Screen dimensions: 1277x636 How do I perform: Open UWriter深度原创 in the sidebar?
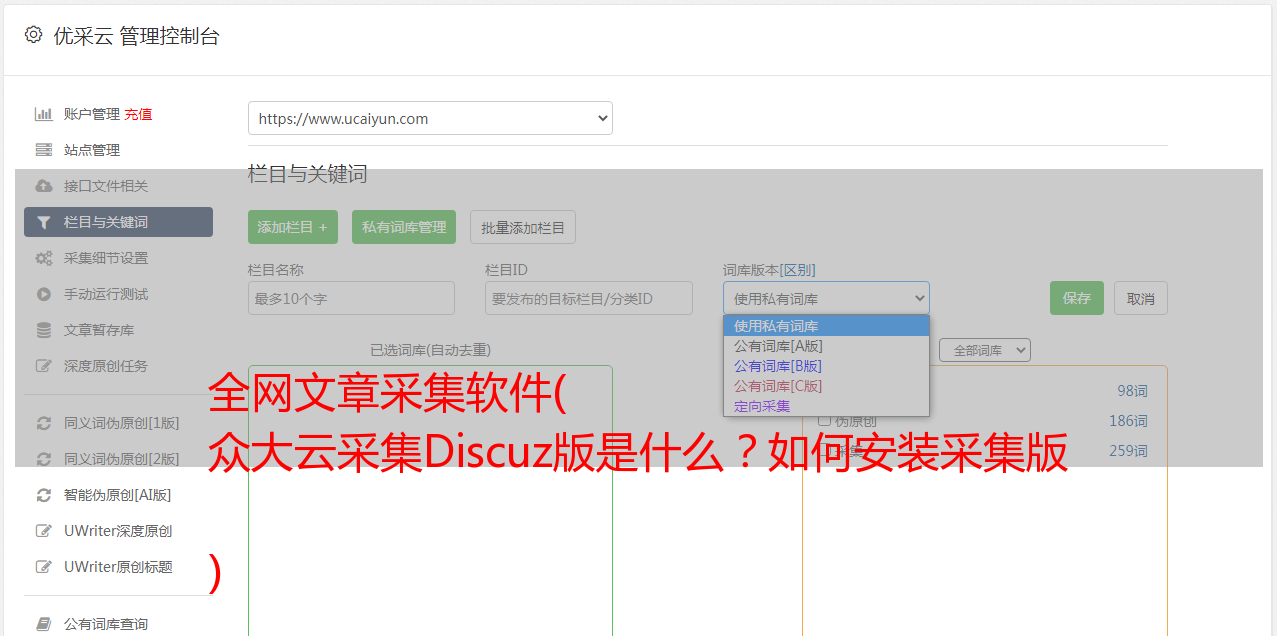(x=118, y=531)
